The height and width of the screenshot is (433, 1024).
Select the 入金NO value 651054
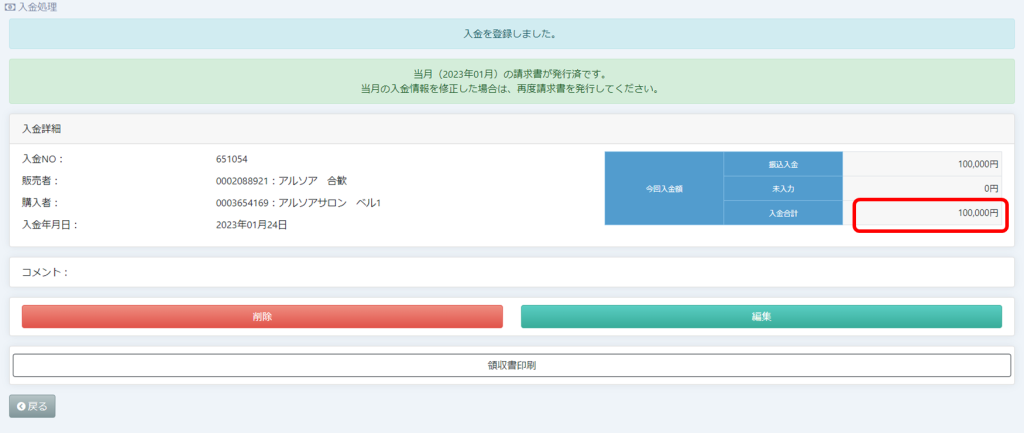pyautogui.click(x=232, y=159)
